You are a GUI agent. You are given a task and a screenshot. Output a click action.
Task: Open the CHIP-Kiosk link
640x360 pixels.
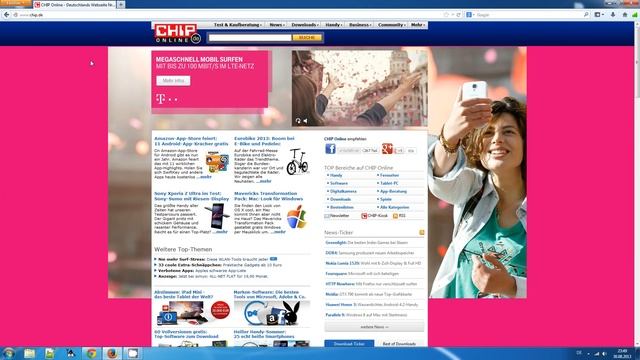(x=374, y=216)
